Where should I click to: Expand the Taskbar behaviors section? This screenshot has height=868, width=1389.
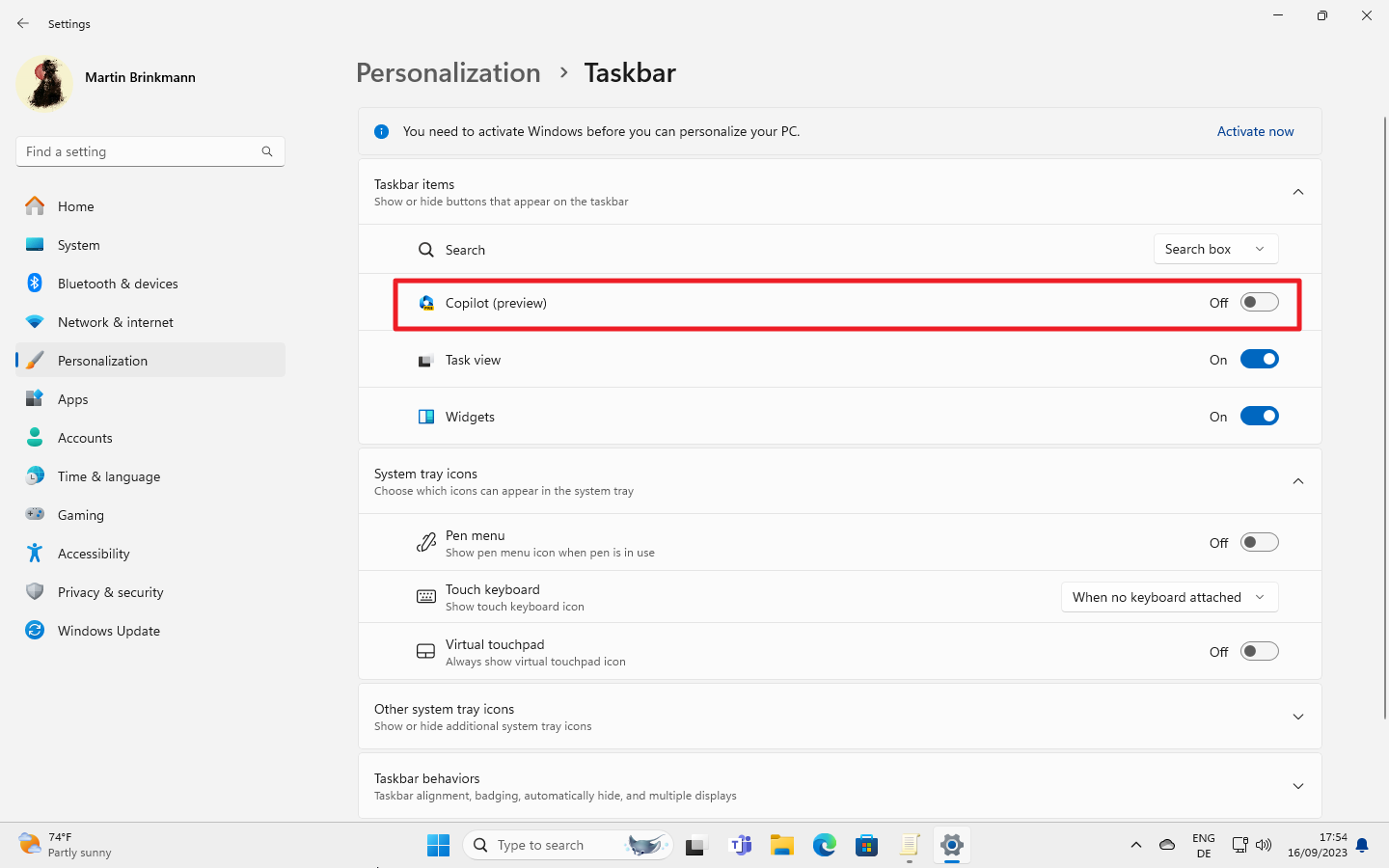tap(1298, 786)
